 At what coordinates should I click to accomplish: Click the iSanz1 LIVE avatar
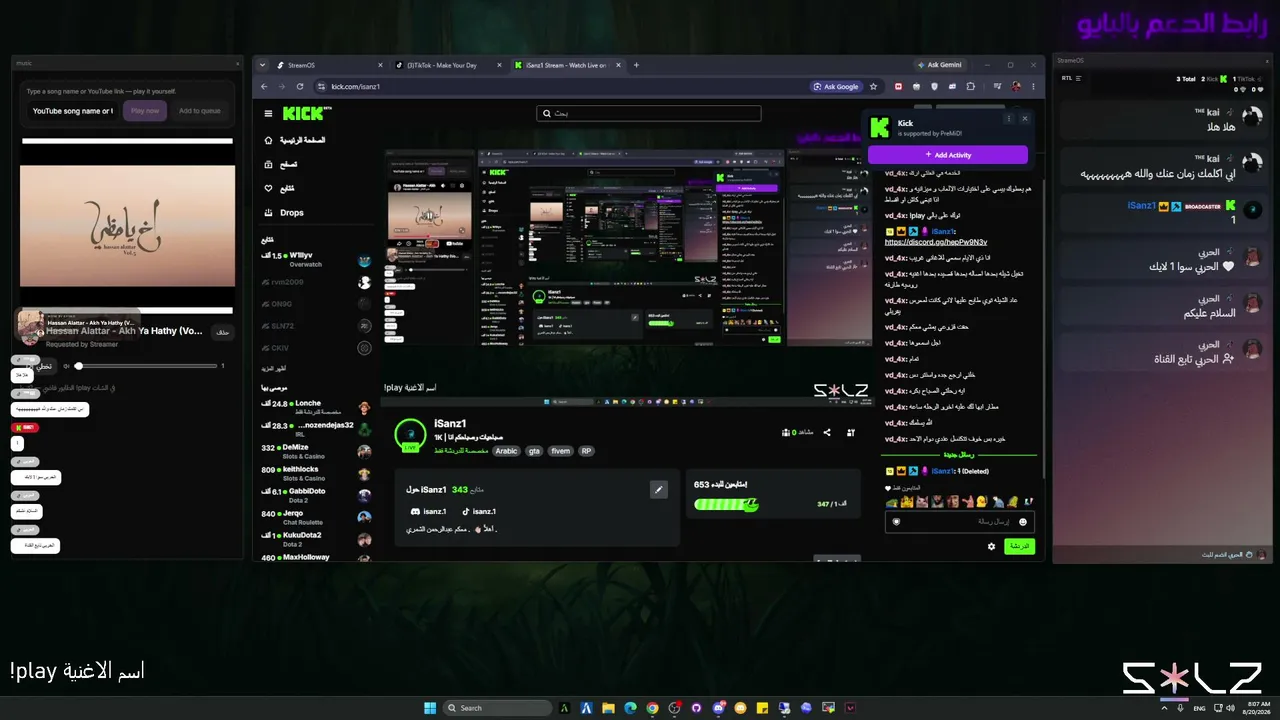[x=410, y=434]
